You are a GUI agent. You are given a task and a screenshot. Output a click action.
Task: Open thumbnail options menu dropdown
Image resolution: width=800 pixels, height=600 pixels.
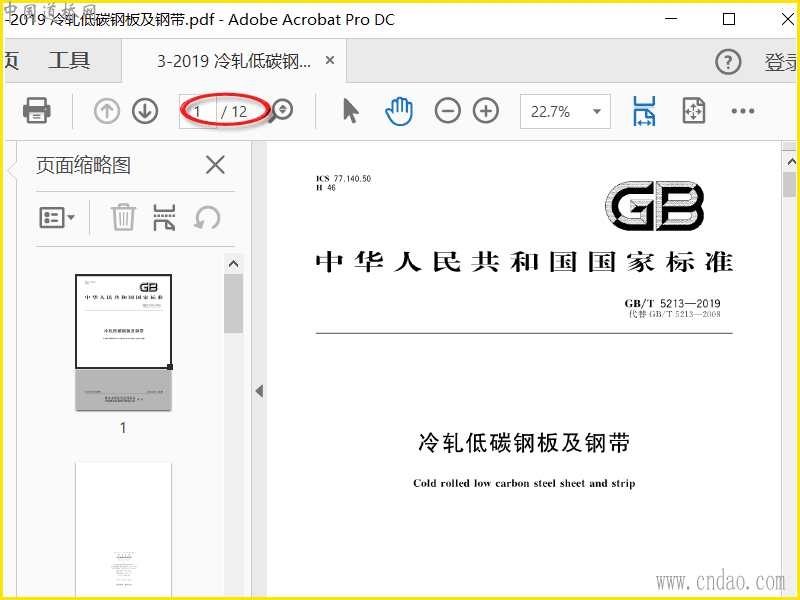[x=57, y=218]
